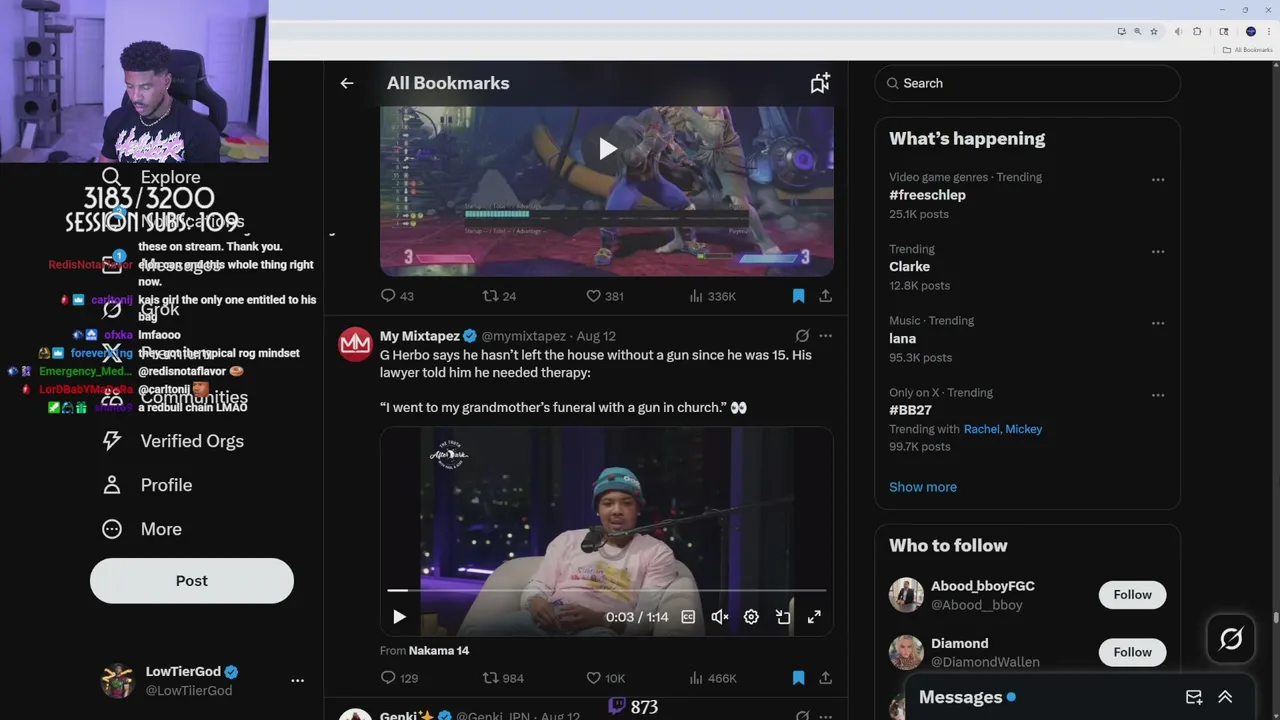Share the post with 466K views
1280x720 pixels.
click(825, 678)
